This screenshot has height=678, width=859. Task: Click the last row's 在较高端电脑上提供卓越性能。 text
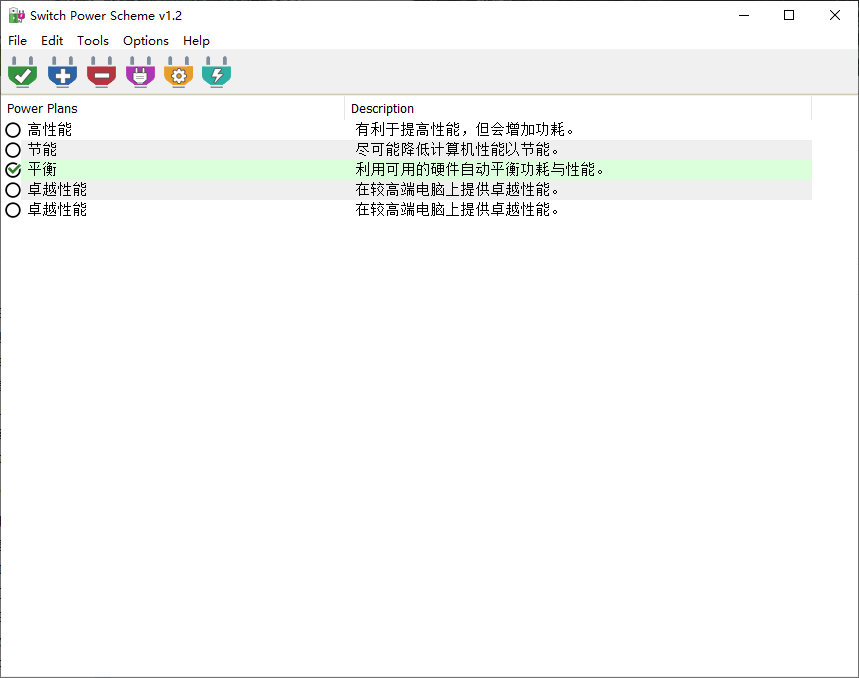click(x=456, y=210)
